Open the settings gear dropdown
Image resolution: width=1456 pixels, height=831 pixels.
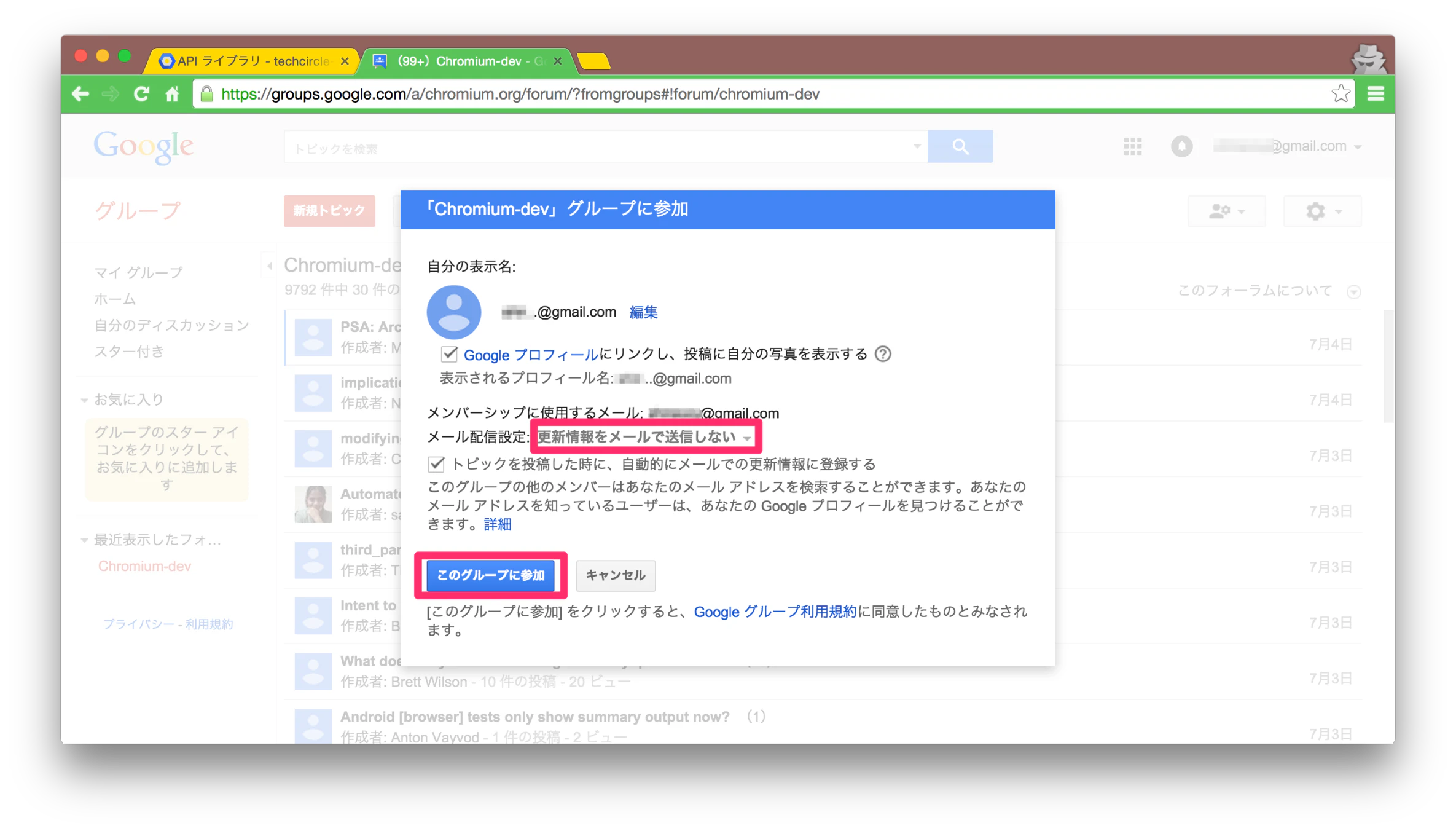coord(1323,211)
